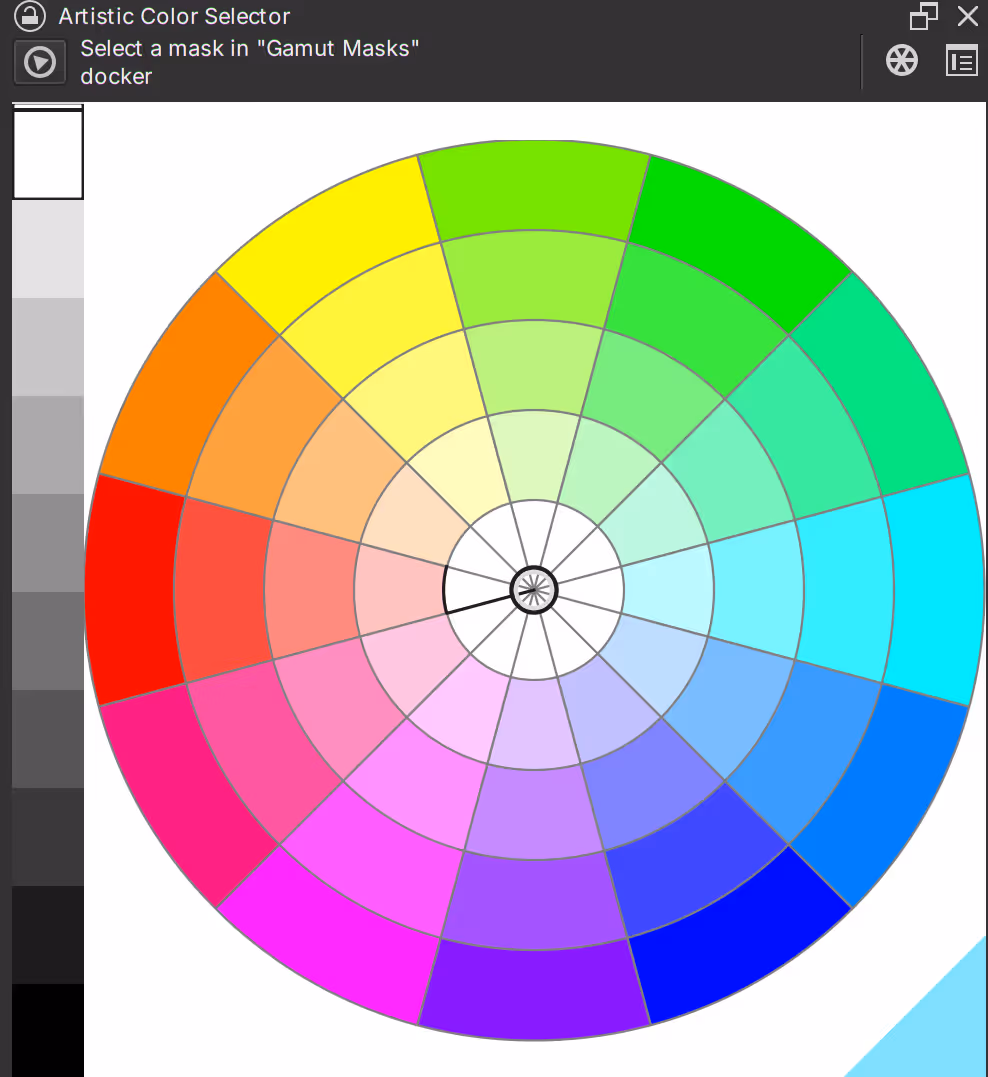This screenshot has width=988, height=1077.
Task: Pick the lime green outer segment at wheel top
Action: (x=534, y=190)
